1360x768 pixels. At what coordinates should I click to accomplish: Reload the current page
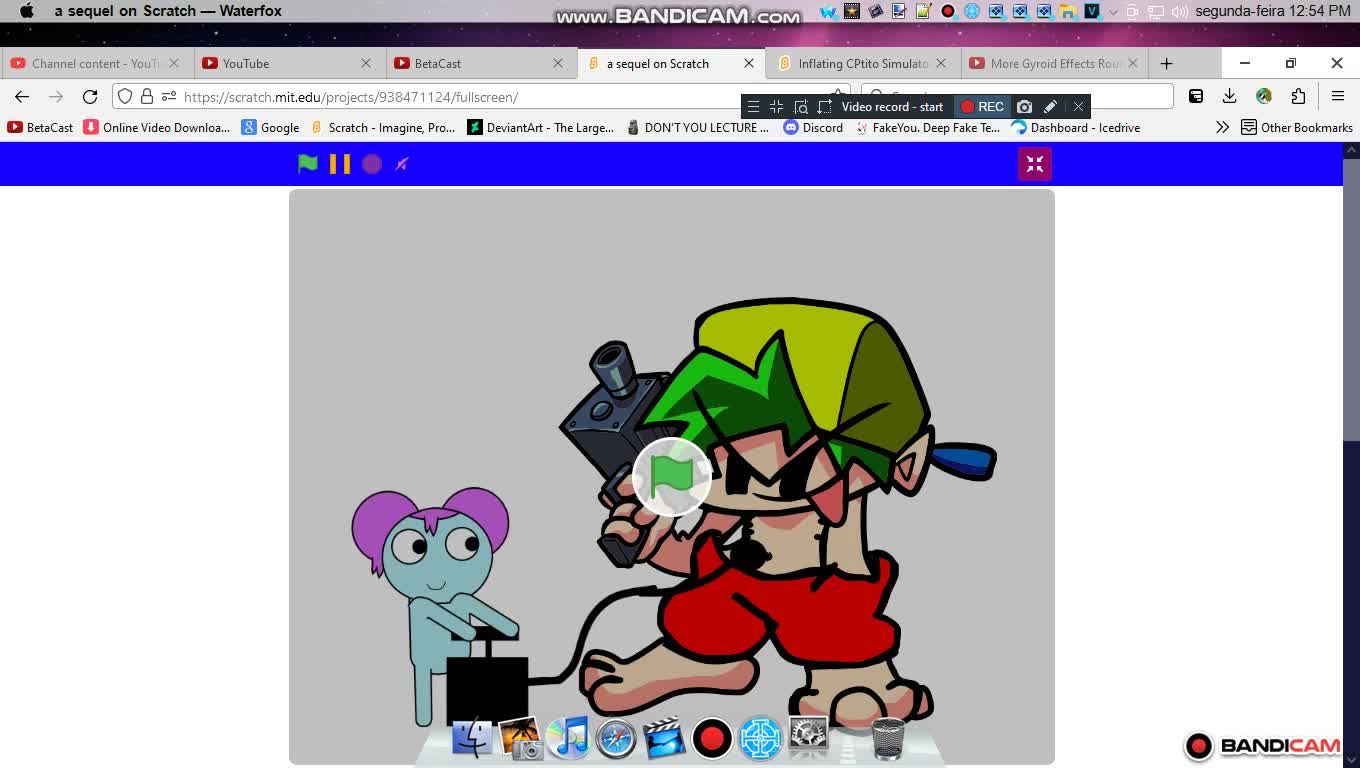pyautogui.click(x=90, y=97)
